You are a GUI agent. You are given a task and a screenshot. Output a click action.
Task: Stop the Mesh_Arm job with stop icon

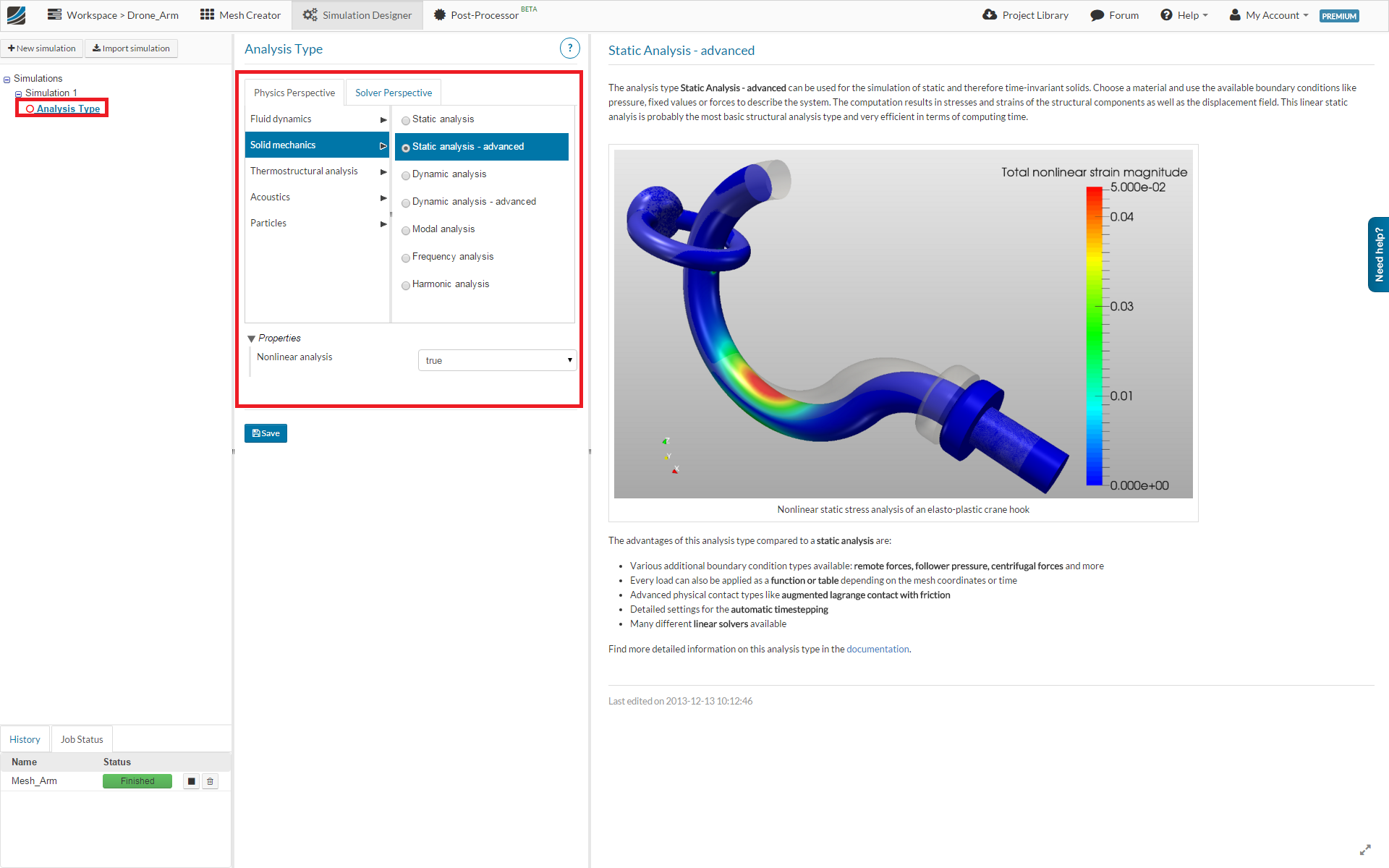pos(191,781)
